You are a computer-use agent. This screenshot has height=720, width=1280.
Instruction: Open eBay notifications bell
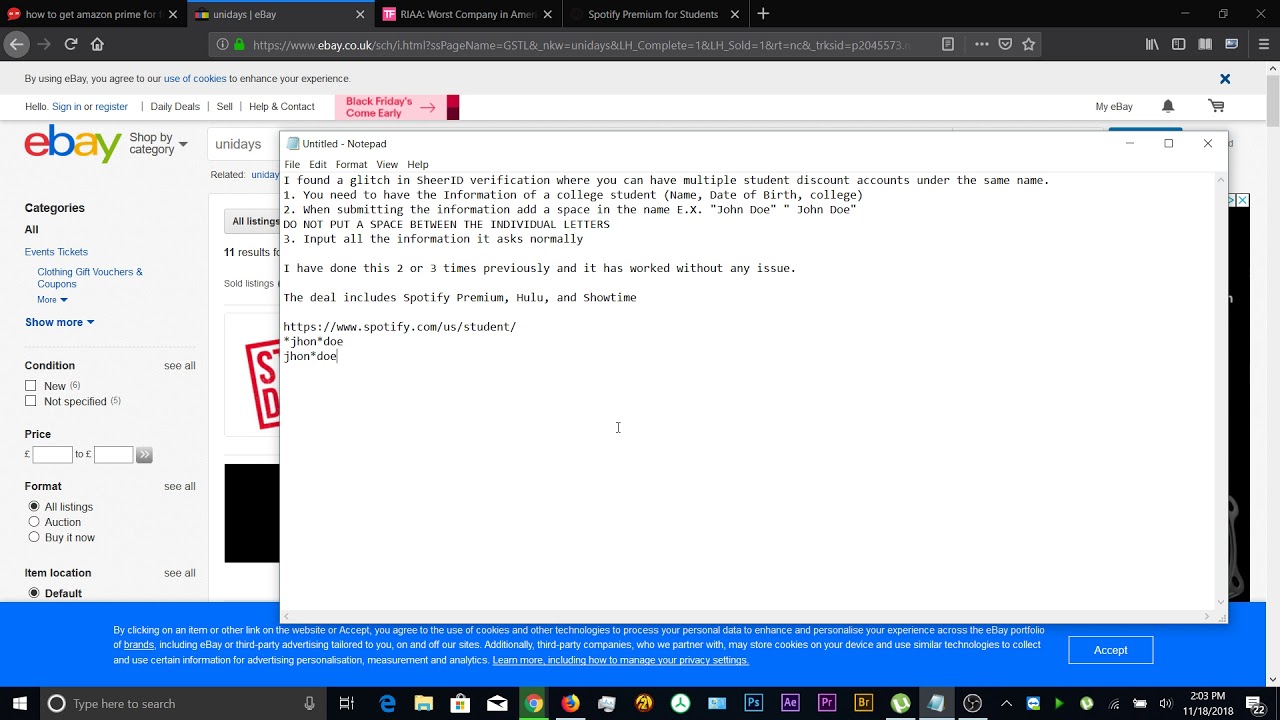tap(1168, 106)
